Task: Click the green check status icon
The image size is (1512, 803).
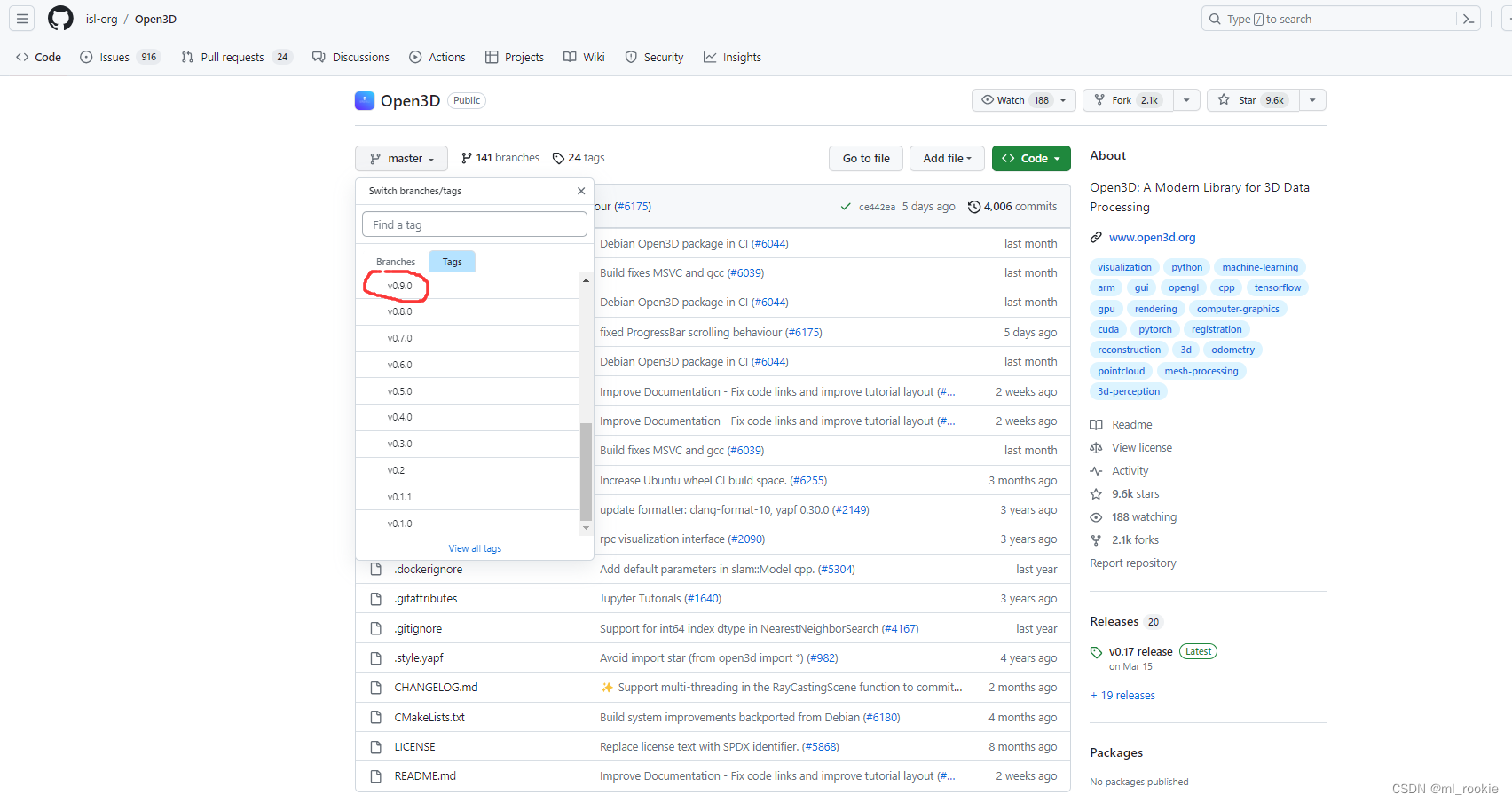Action: pyautogui.click(x=846, y=207)
